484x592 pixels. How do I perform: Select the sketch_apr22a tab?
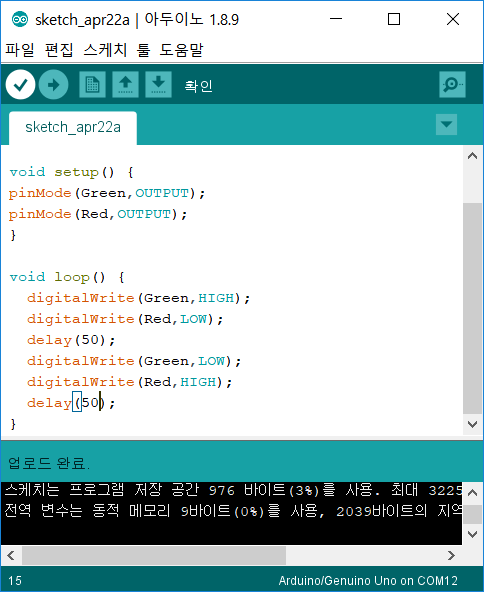click(x=73, y=127)
